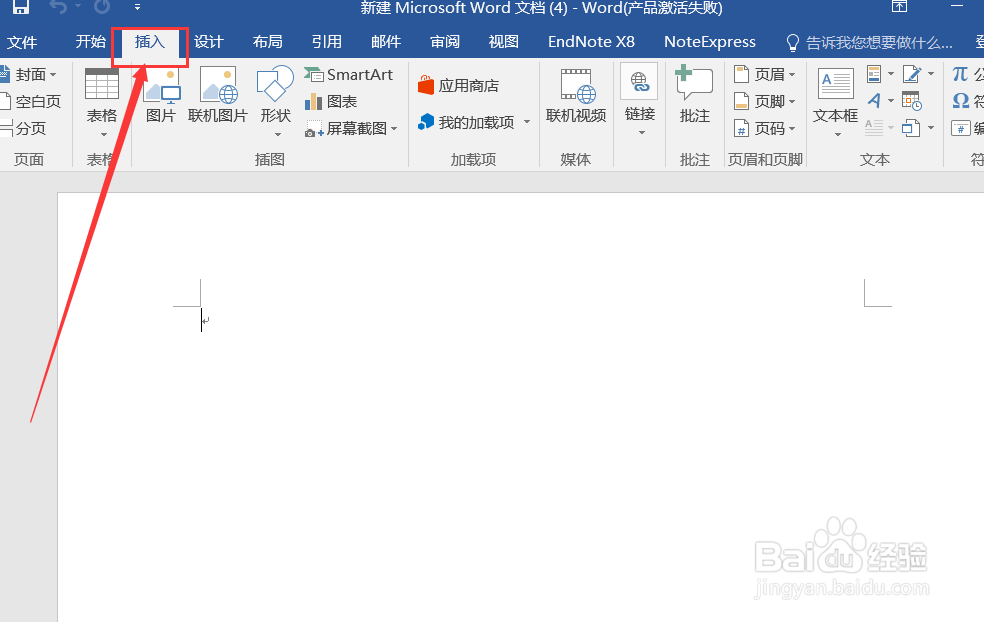Select the 插入 ribbon tab
Viewport: 984px width, 622px height.
pyautogui.click(x=149, y=41)
